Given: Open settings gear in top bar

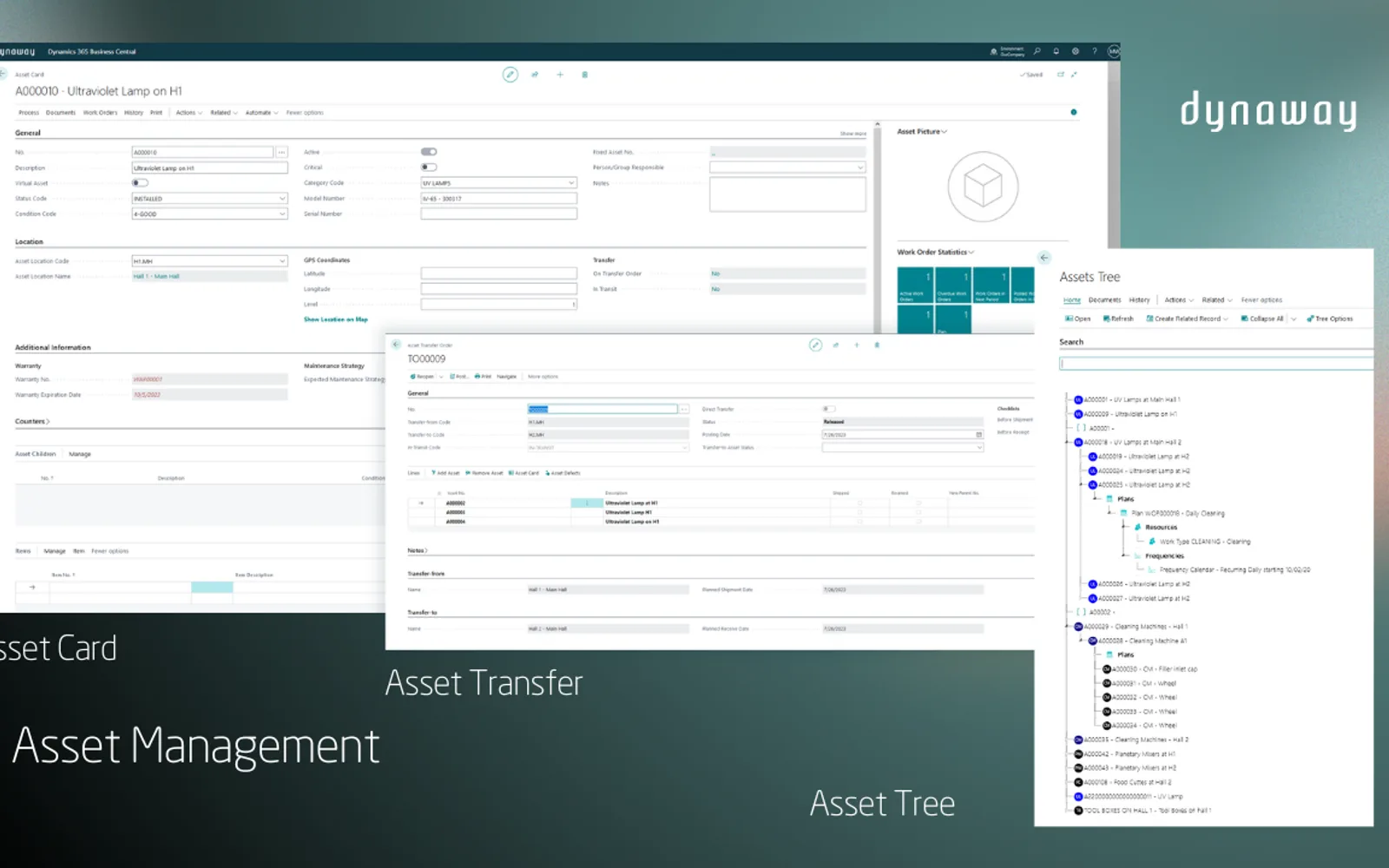Looking at the screenshot, I should [x=1076, y=51].
